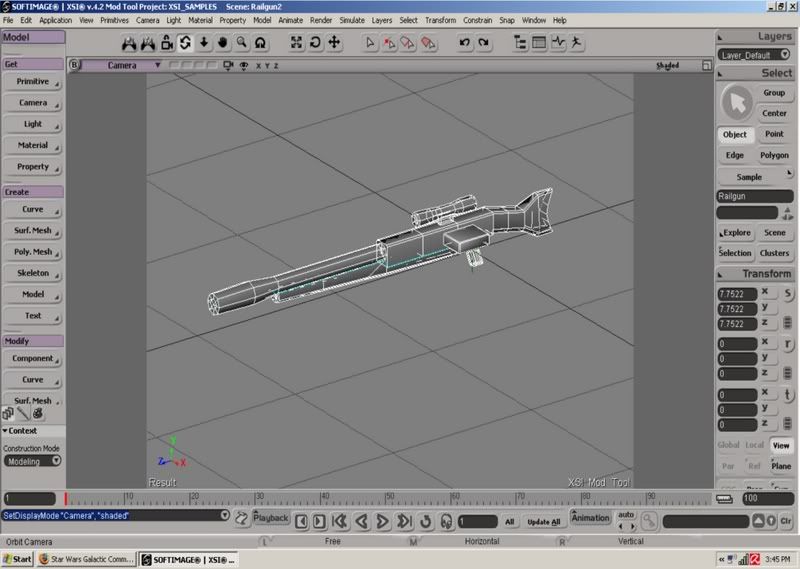Open the File menu
This screenshot has width=800, height=569.
tap(8, 20)
